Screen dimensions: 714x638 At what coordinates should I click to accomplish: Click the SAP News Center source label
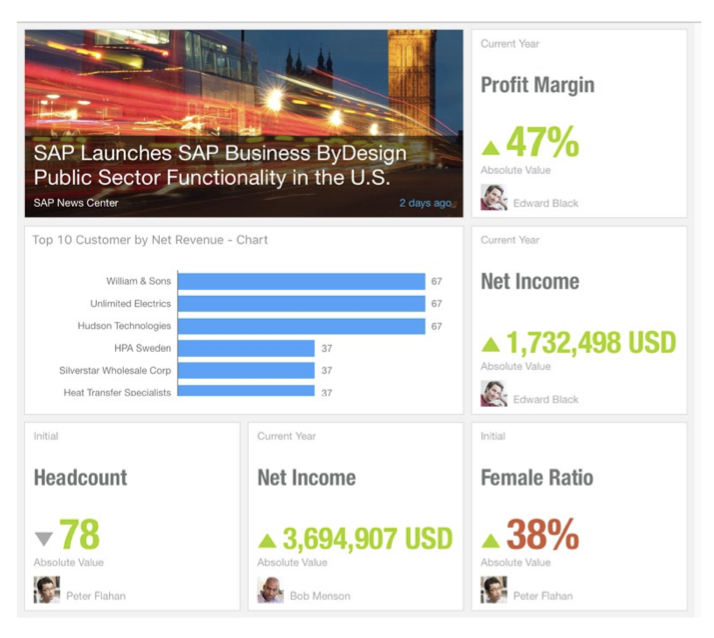tap(76, 203)
